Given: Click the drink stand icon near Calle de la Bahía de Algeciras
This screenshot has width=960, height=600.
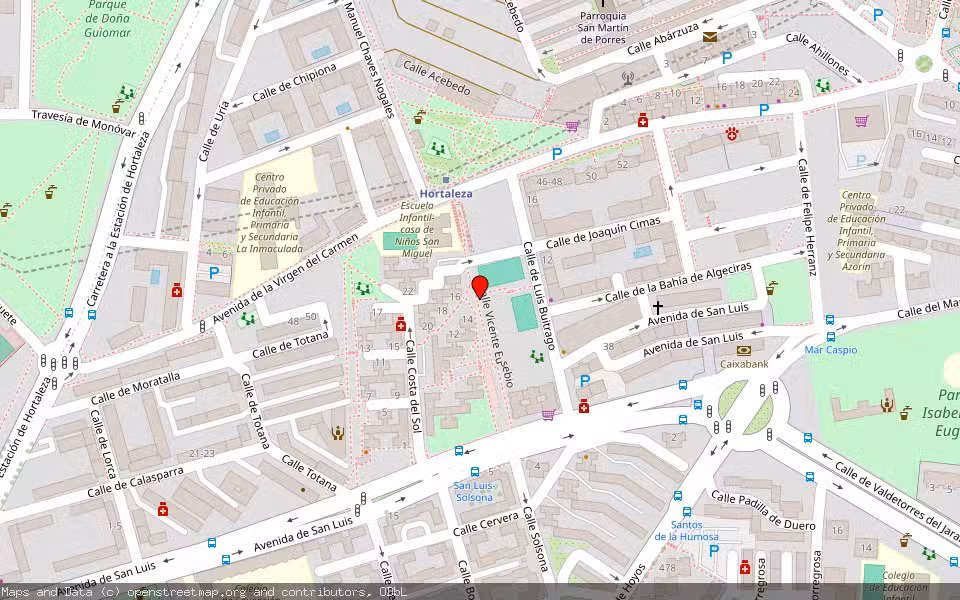Looking at the screenshot, I should tap(771, 287).
